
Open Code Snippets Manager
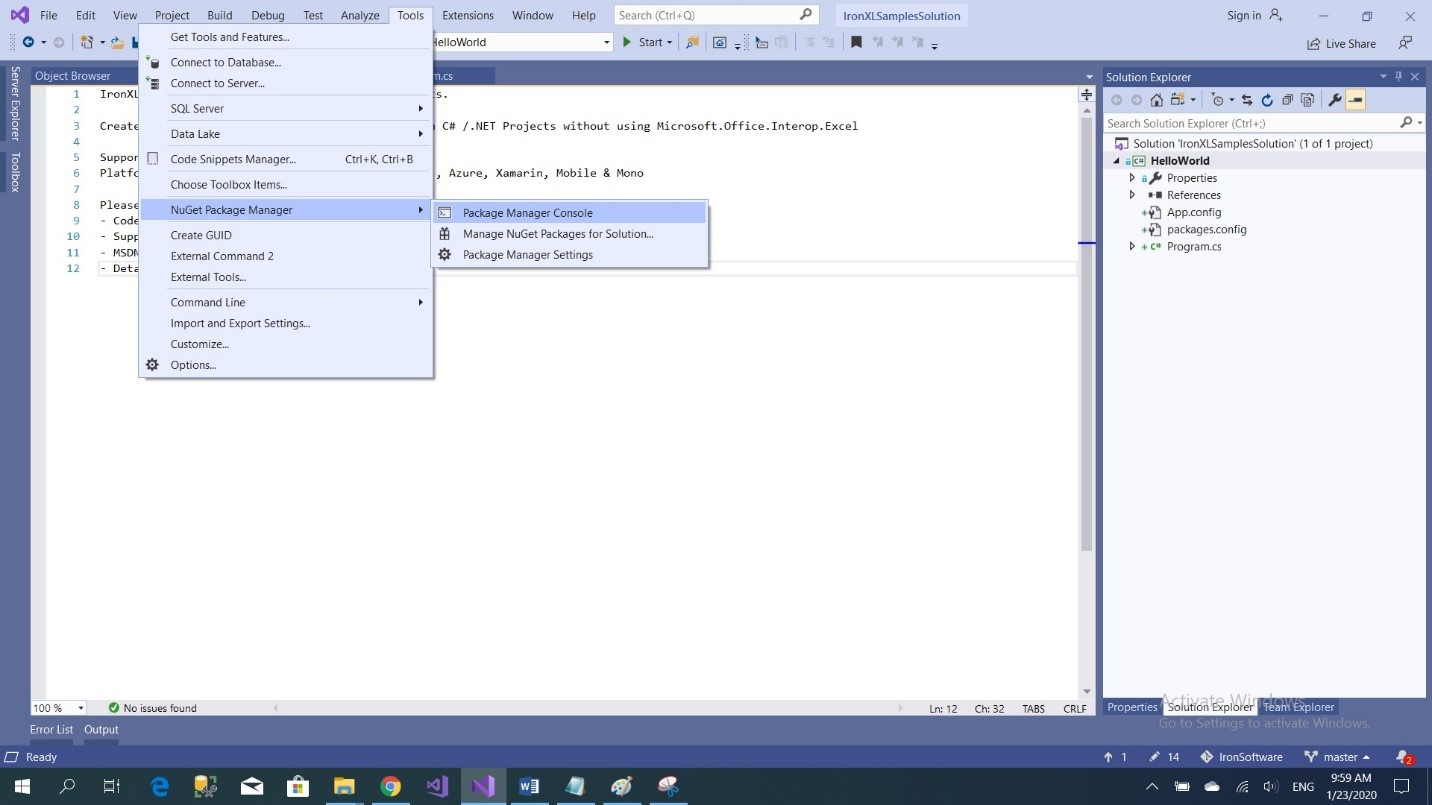tap(286, 159)
